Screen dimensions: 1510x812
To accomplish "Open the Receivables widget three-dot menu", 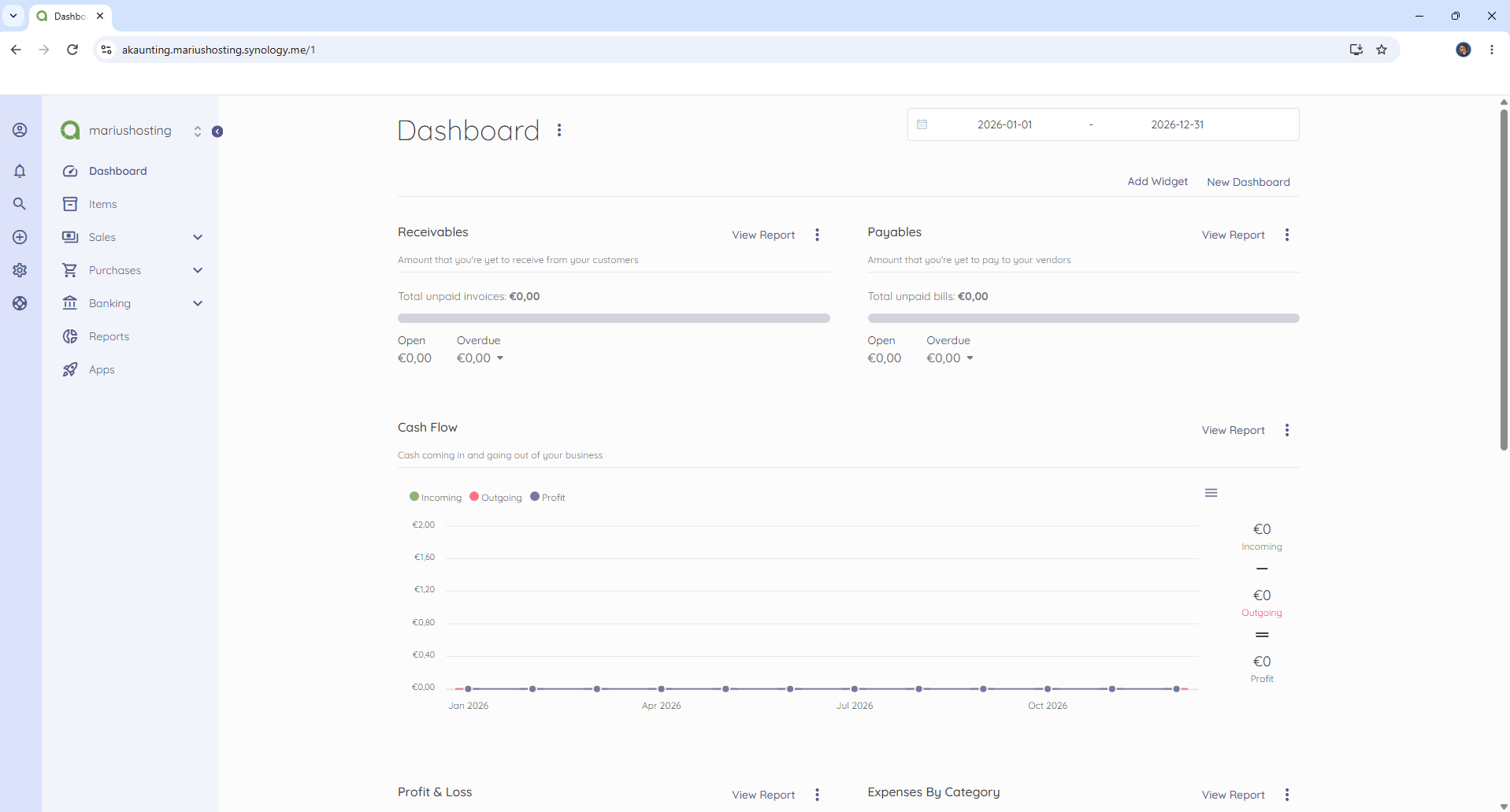I will 817,235.
